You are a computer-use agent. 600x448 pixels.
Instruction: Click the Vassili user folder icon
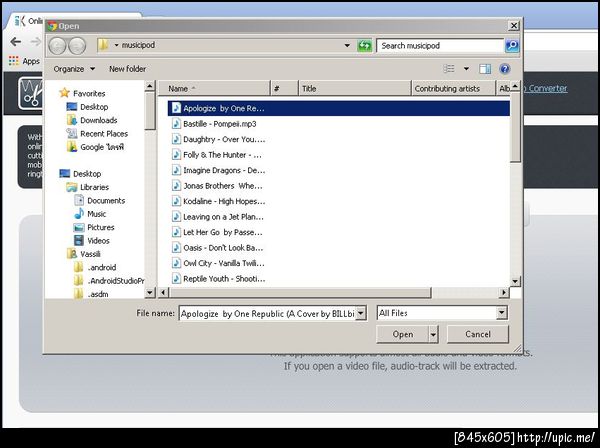pos(72,254)
